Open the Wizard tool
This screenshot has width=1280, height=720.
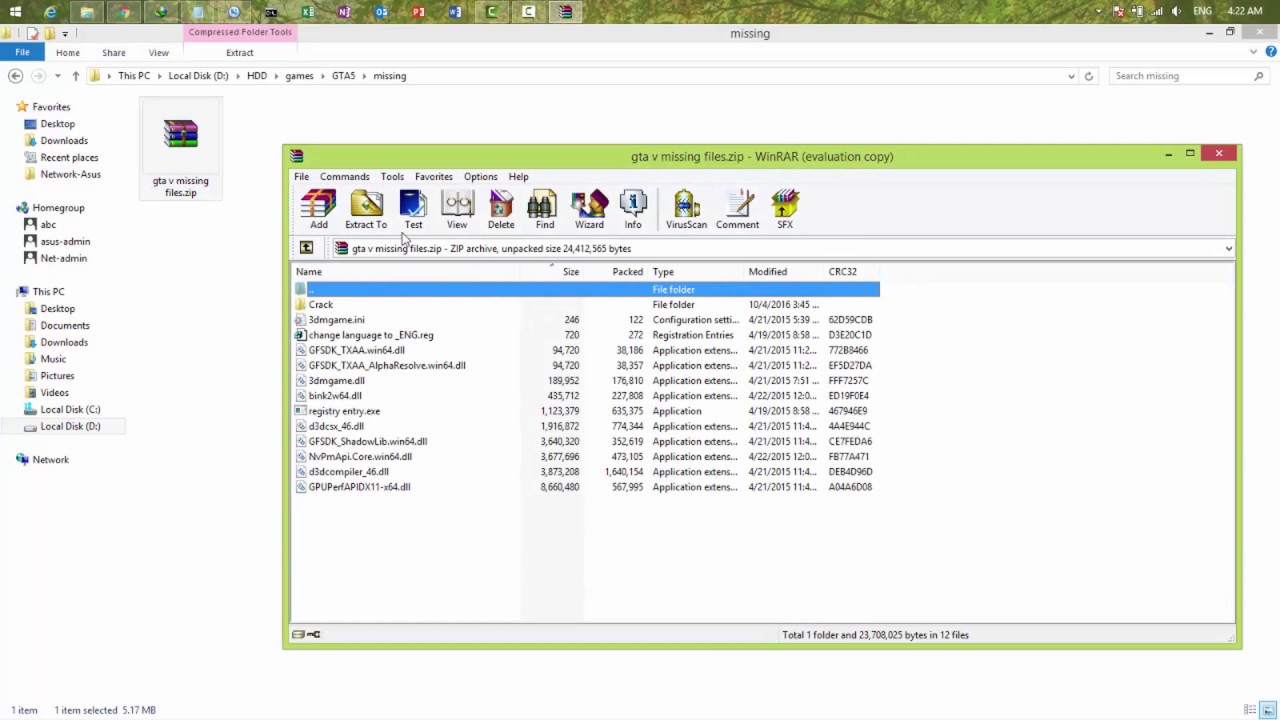[589, 209]
